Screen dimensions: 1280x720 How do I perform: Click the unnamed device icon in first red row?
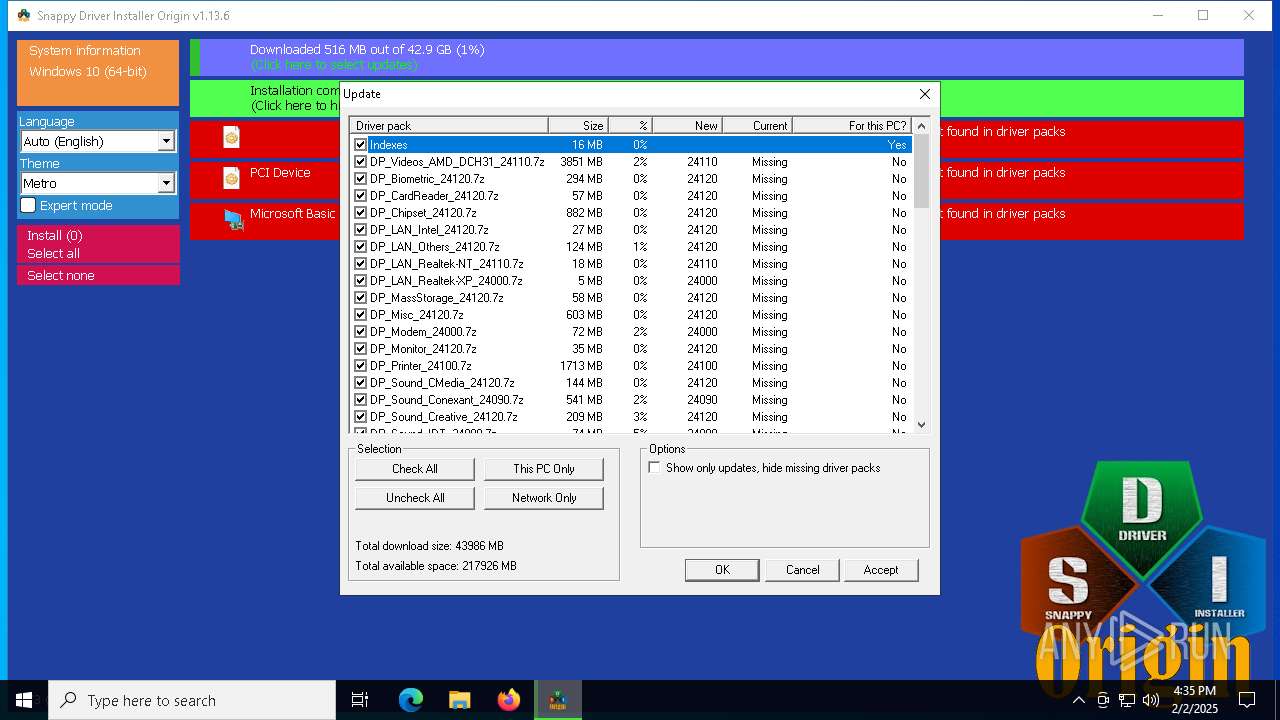click(231, 137)
